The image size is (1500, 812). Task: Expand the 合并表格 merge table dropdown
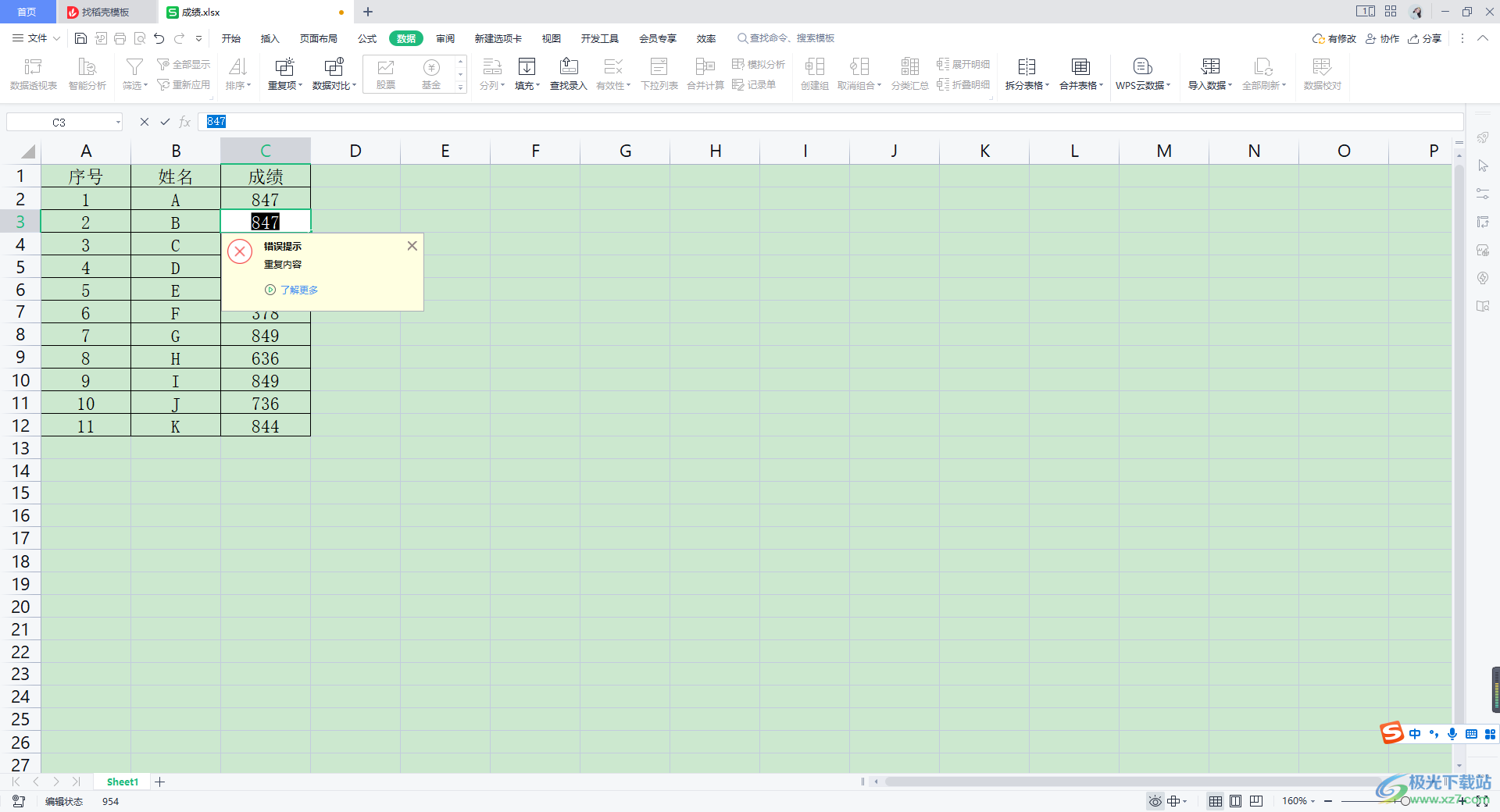[1081, 85]
